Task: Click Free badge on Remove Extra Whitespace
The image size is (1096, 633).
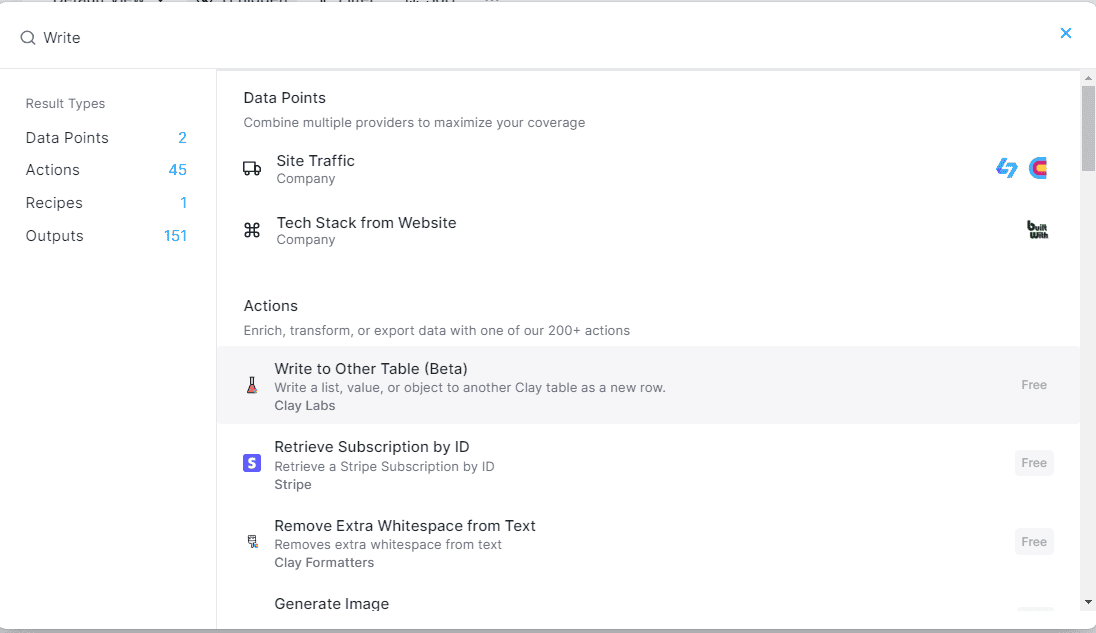Action: (x=1034, y=541)
